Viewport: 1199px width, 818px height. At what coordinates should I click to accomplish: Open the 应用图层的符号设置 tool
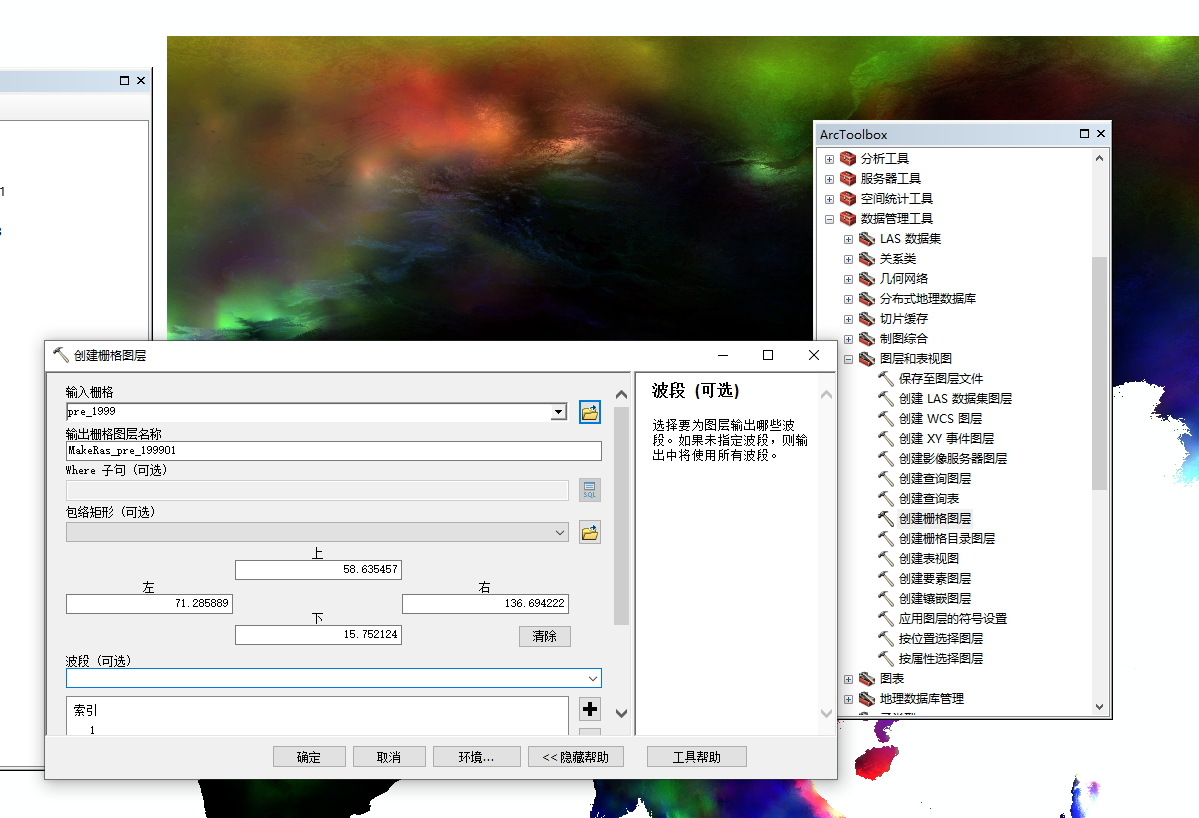pyautogui.click(x=952, y=618)
